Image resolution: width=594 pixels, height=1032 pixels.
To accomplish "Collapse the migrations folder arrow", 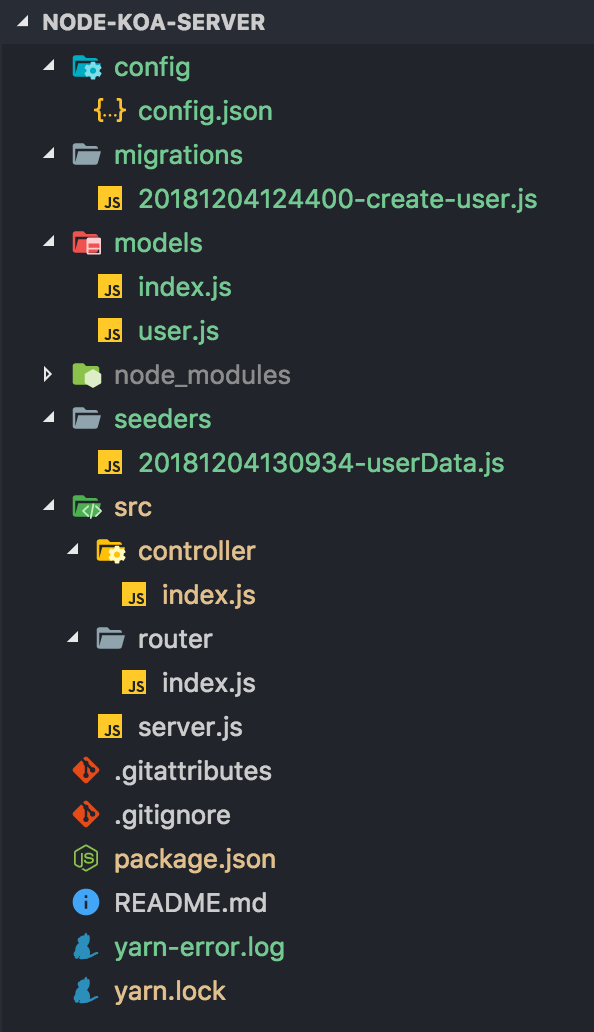I will pyautogui.click(x=49, y=154).
